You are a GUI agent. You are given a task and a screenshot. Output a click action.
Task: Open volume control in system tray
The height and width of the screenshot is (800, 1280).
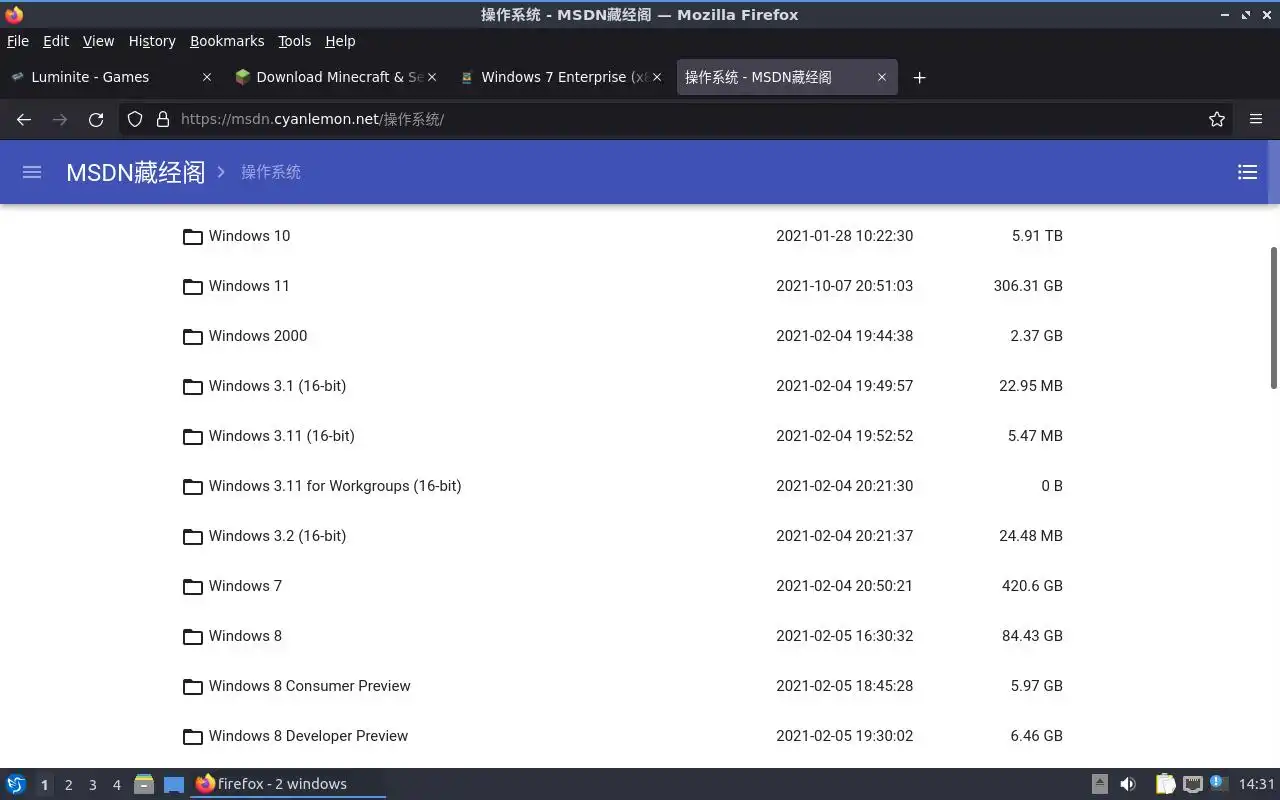(1128, 784)
